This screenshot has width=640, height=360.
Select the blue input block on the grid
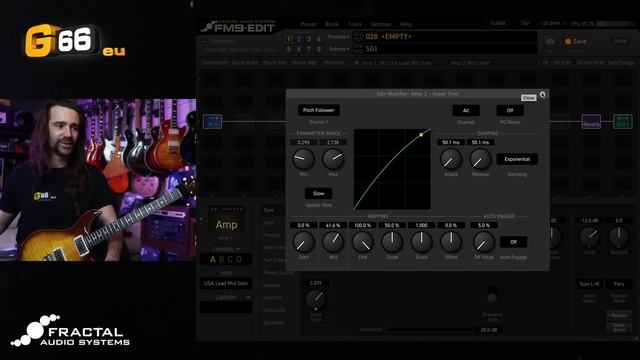tap(213, 122)
